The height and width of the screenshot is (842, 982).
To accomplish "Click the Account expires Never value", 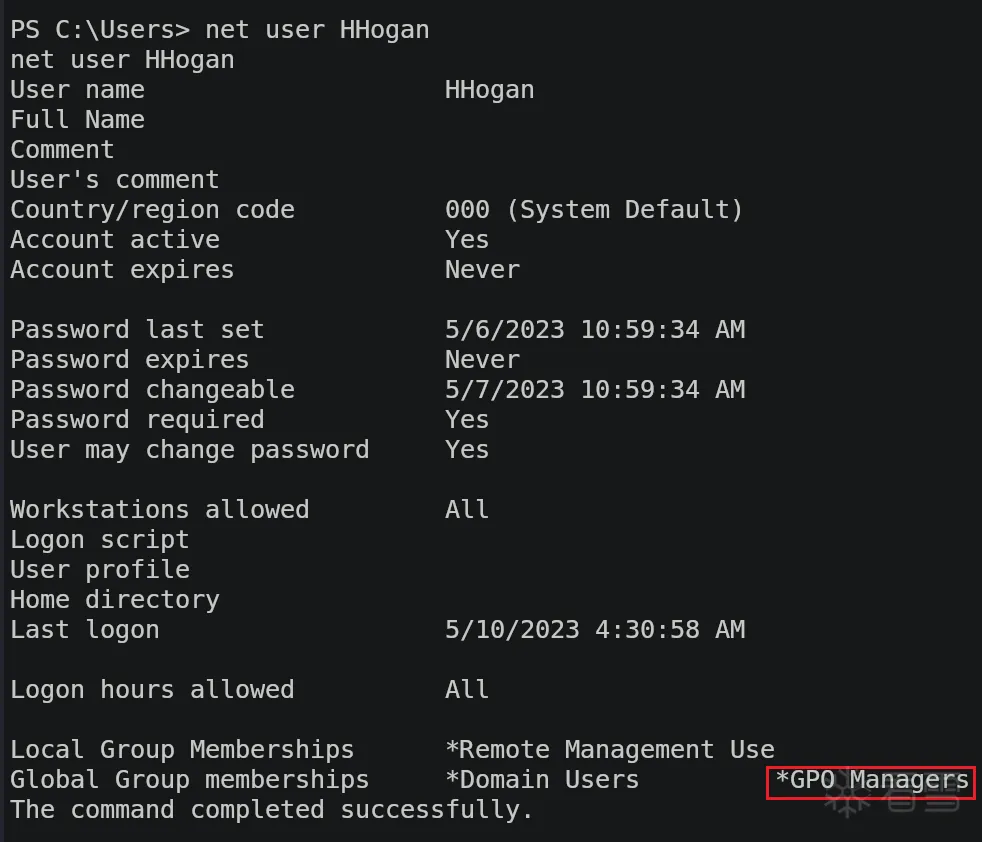I will (482, 270).
